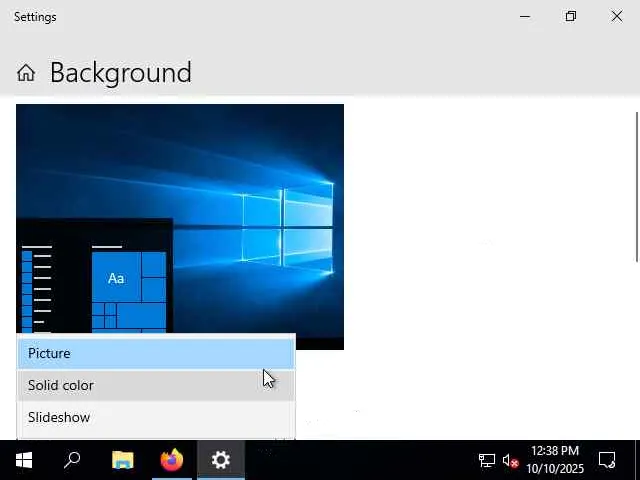The image size is (640, 480).
Task: Open the notification action center
Action: pyautogui.click(x=607, y=460)
